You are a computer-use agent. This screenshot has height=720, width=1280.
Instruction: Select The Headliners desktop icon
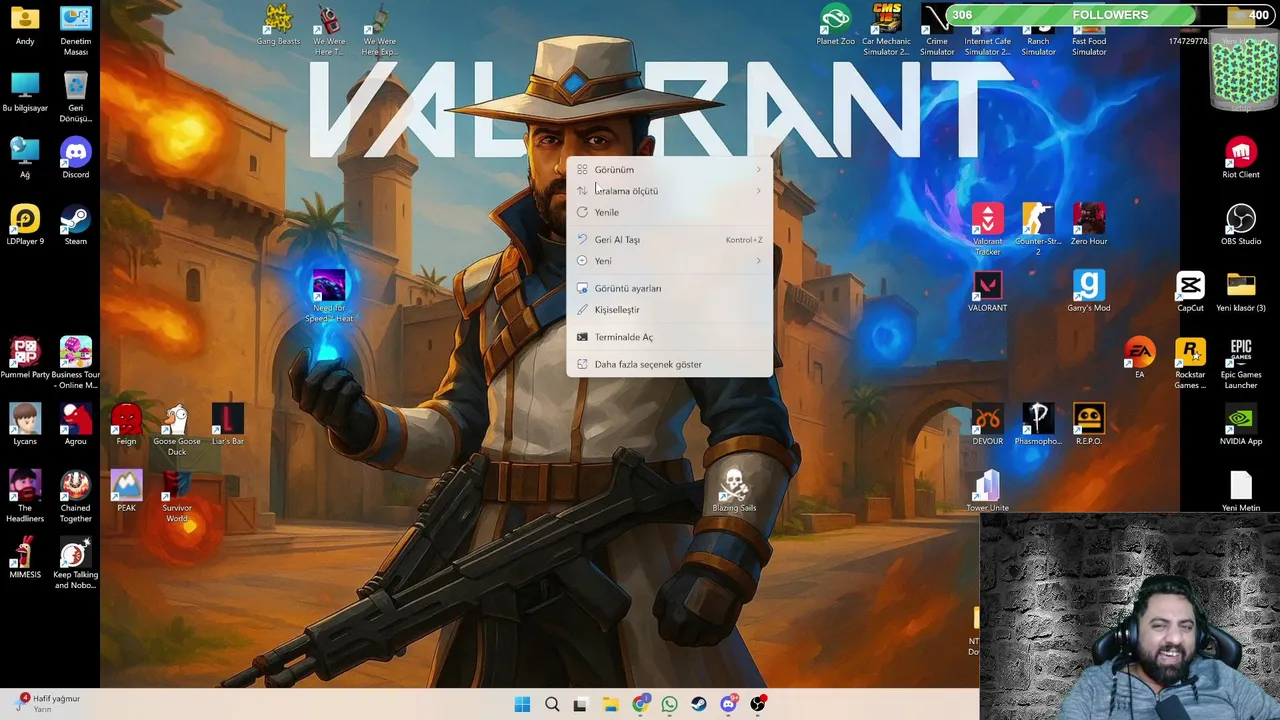point(25,497)
